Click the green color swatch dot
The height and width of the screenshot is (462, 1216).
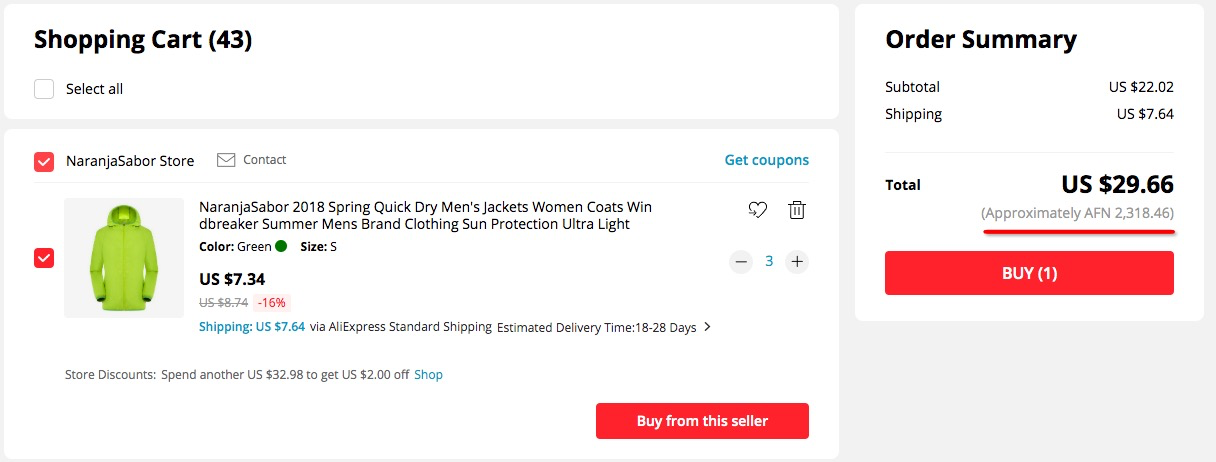281,246
